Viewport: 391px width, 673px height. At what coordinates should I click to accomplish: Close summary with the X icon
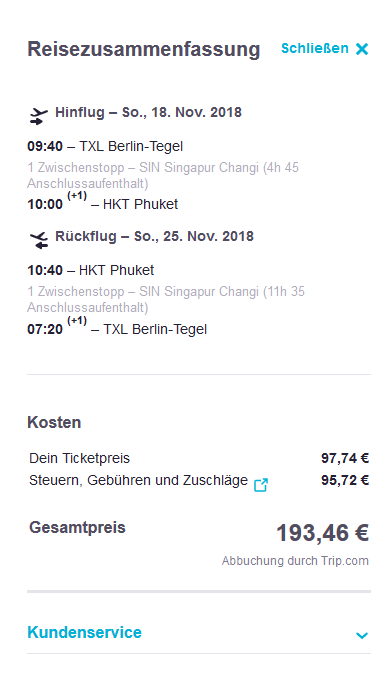click(x=362, y=49)
